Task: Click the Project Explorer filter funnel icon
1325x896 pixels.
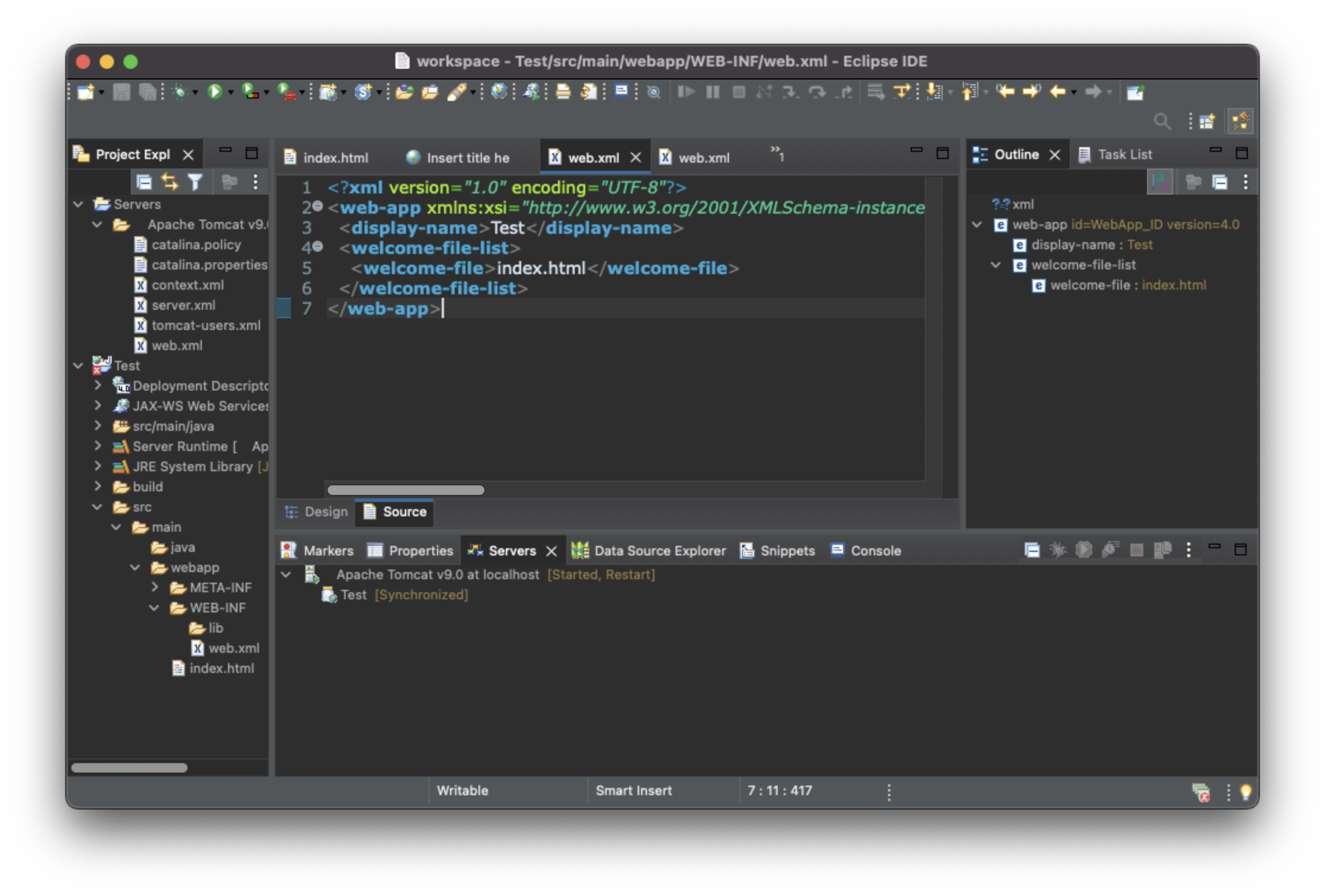Action: 195,182
